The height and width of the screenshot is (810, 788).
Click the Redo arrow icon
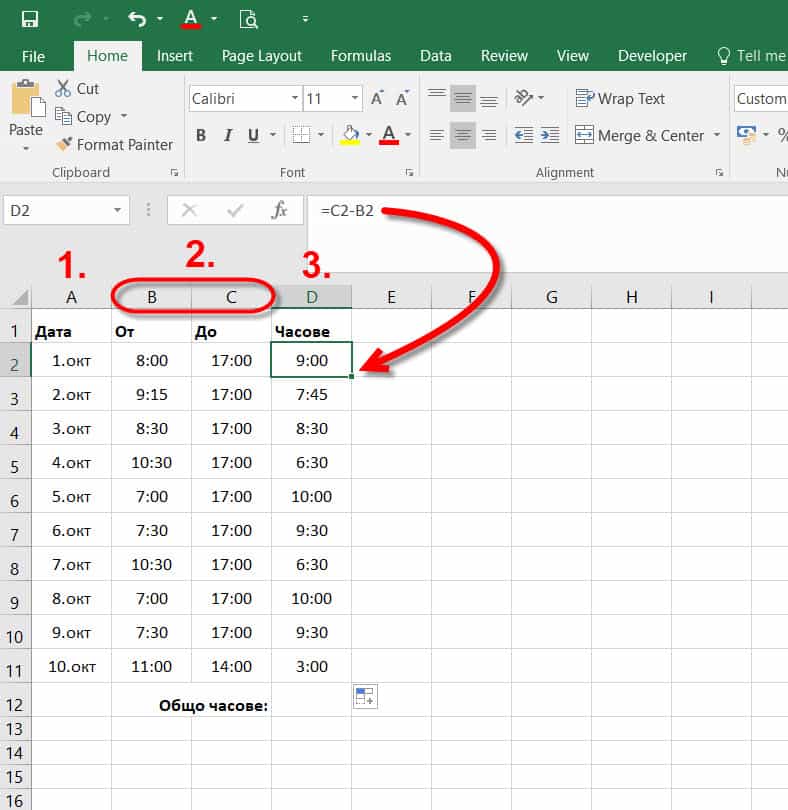coord(82,20)
